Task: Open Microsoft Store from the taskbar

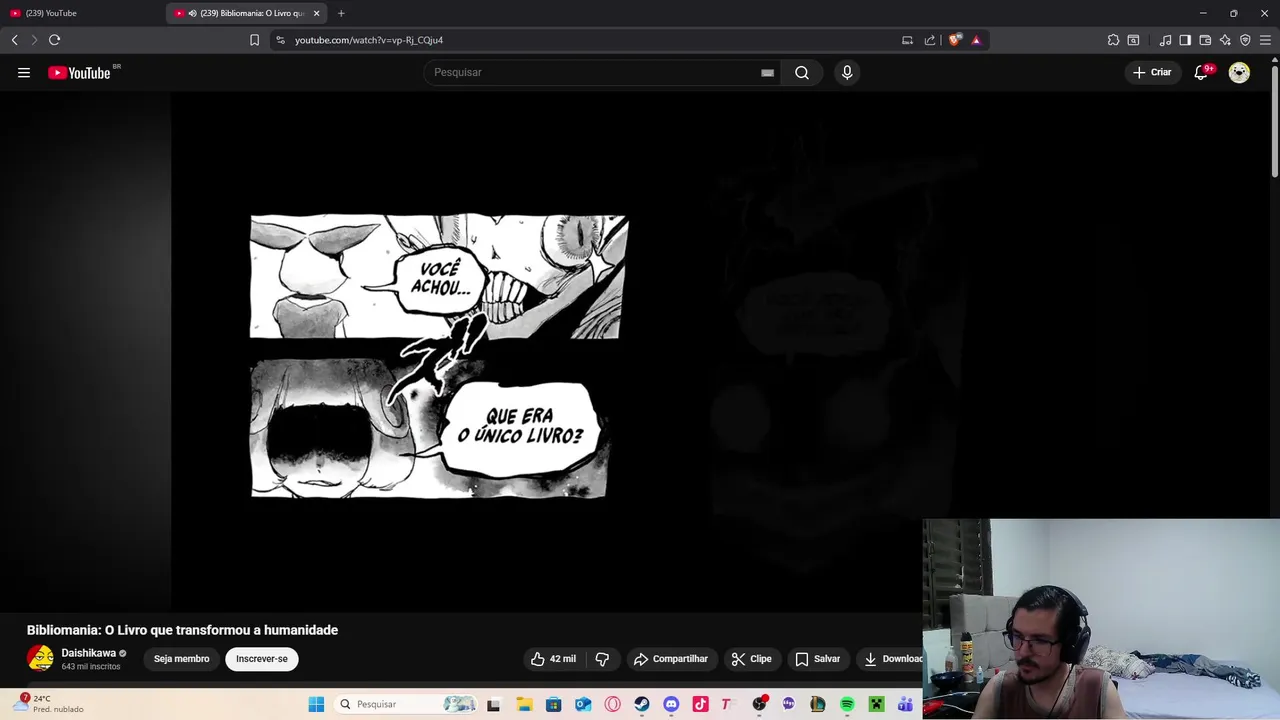Action: (x=553, y=704)
